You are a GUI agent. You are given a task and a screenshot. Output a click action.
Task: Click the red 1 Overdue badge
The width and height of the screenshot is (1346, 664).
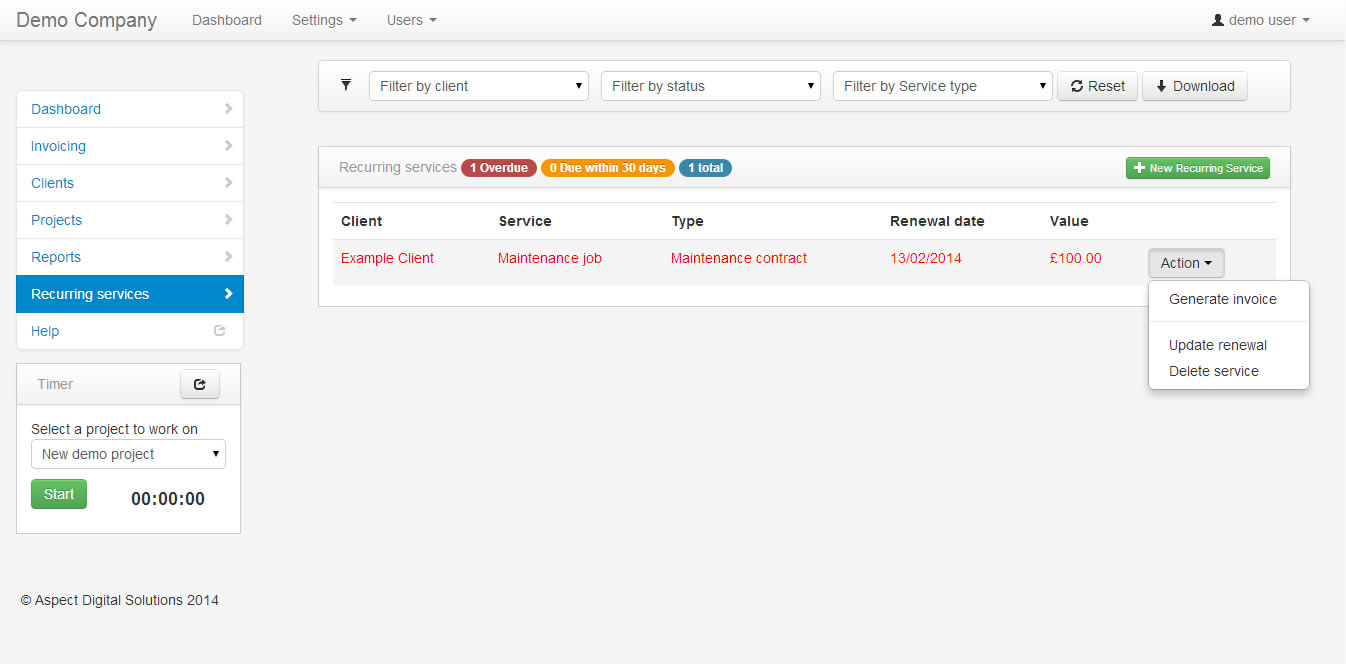pos(498,168)
